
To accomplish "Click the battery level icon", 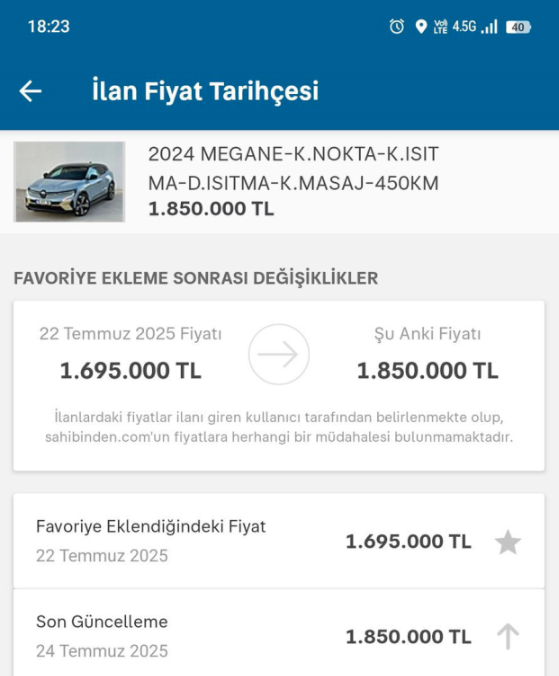I will point(518,27).
